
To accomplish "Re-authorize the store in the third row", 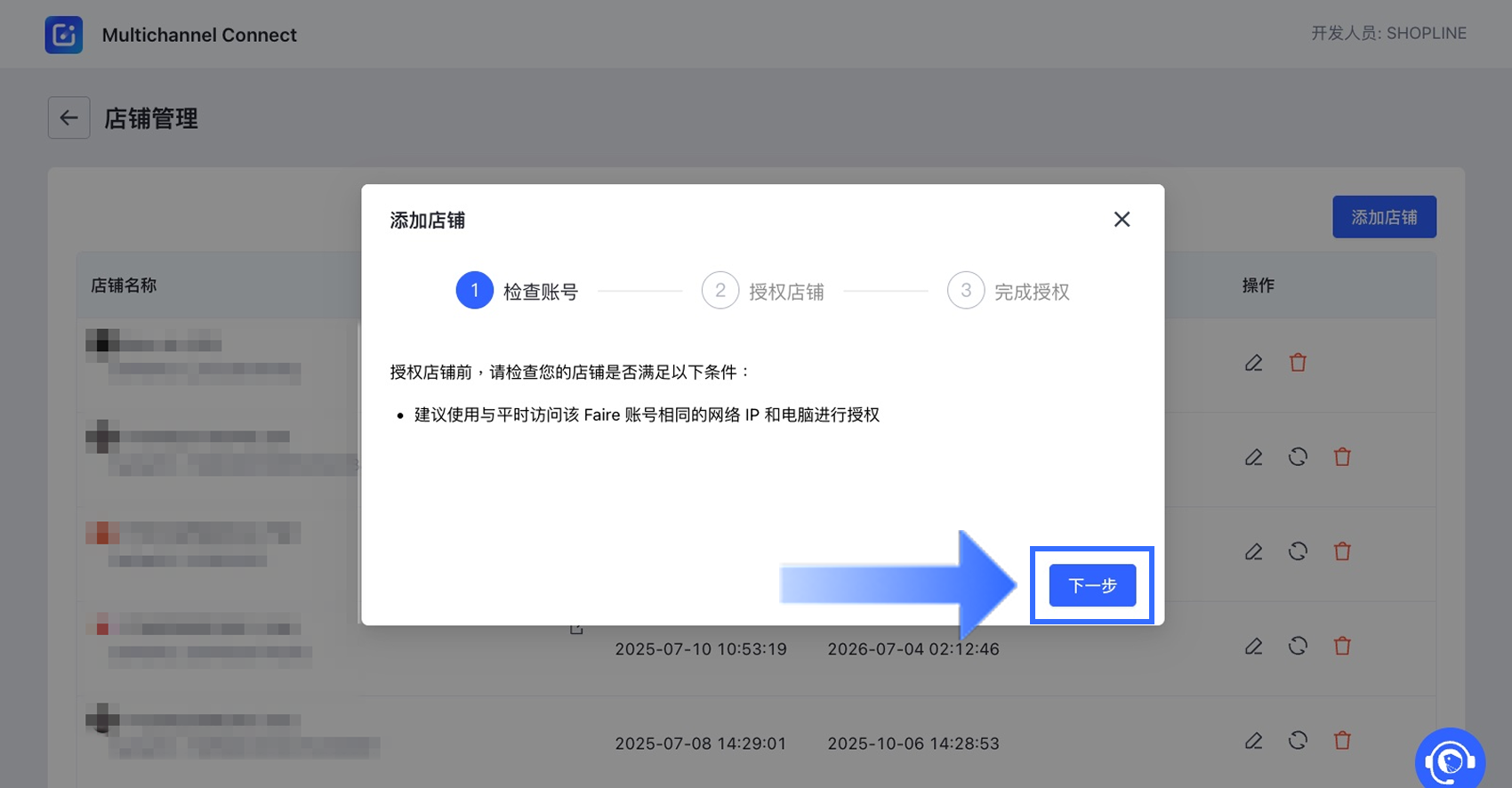I will 1298,551.
